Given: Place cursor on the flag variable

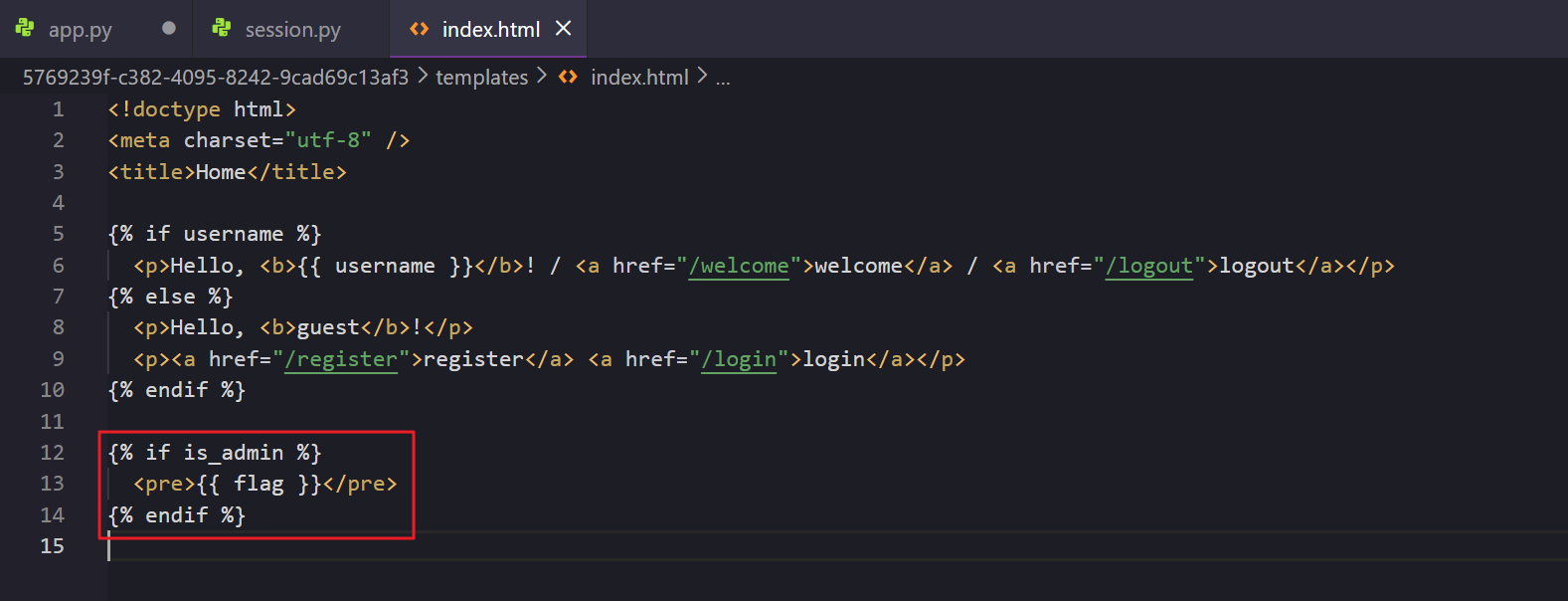Looking at the screenshot, I should coord(259,484).
